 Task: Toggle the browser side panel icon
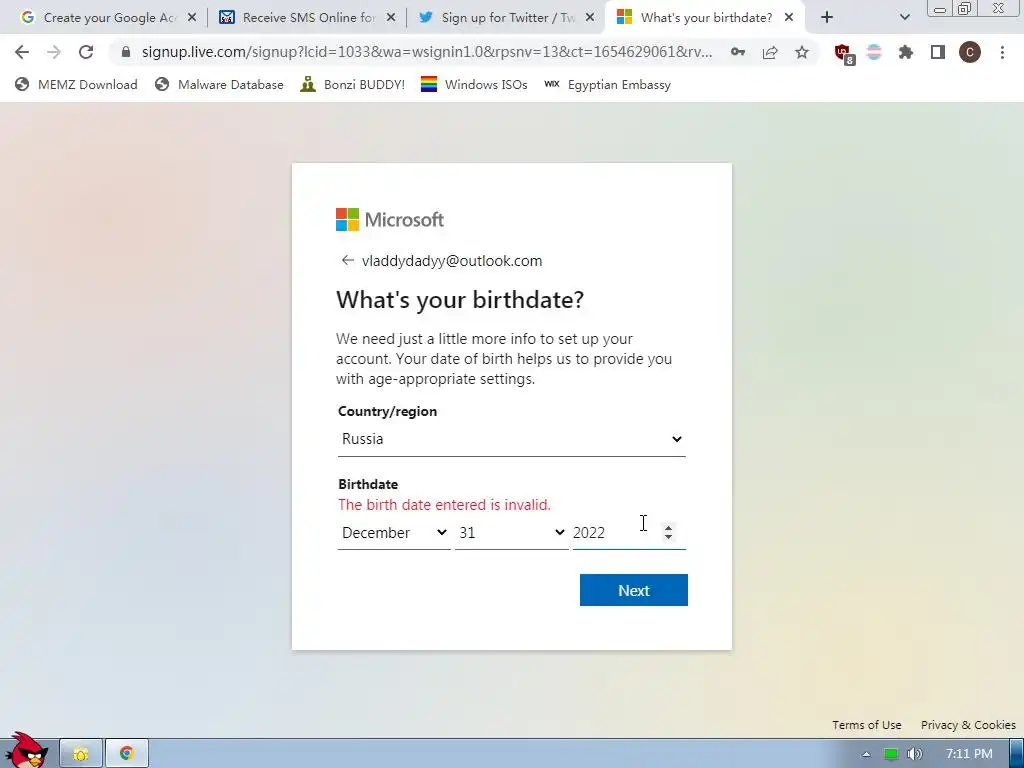click(x=938, y=52)
